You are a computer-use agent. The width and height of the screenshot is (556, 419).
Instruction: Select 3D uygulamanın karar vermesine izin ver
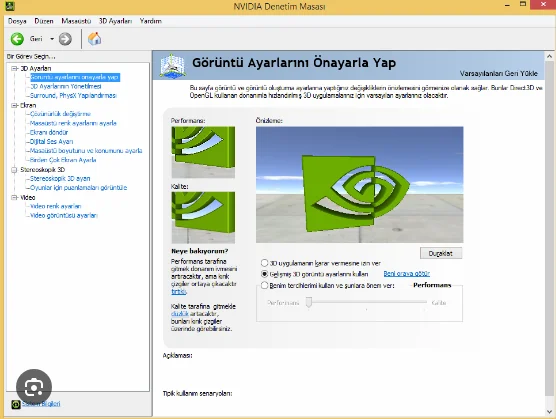tap(265, 263)
